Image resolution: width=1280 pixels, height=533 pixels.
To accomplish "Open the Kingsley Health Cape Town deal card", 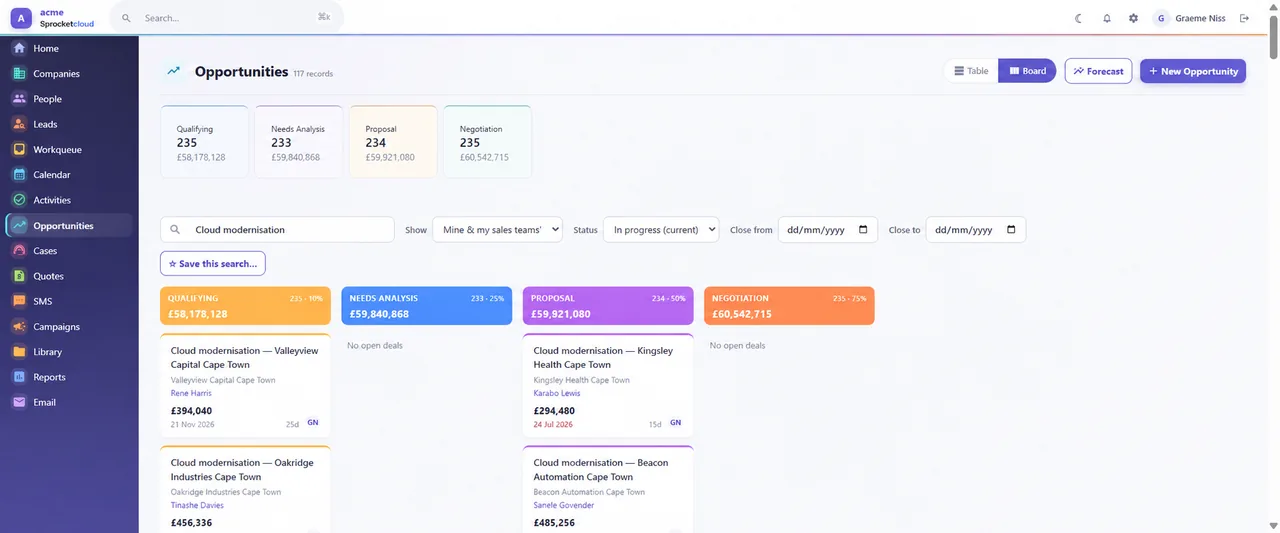I will click(x=608, y=386).
